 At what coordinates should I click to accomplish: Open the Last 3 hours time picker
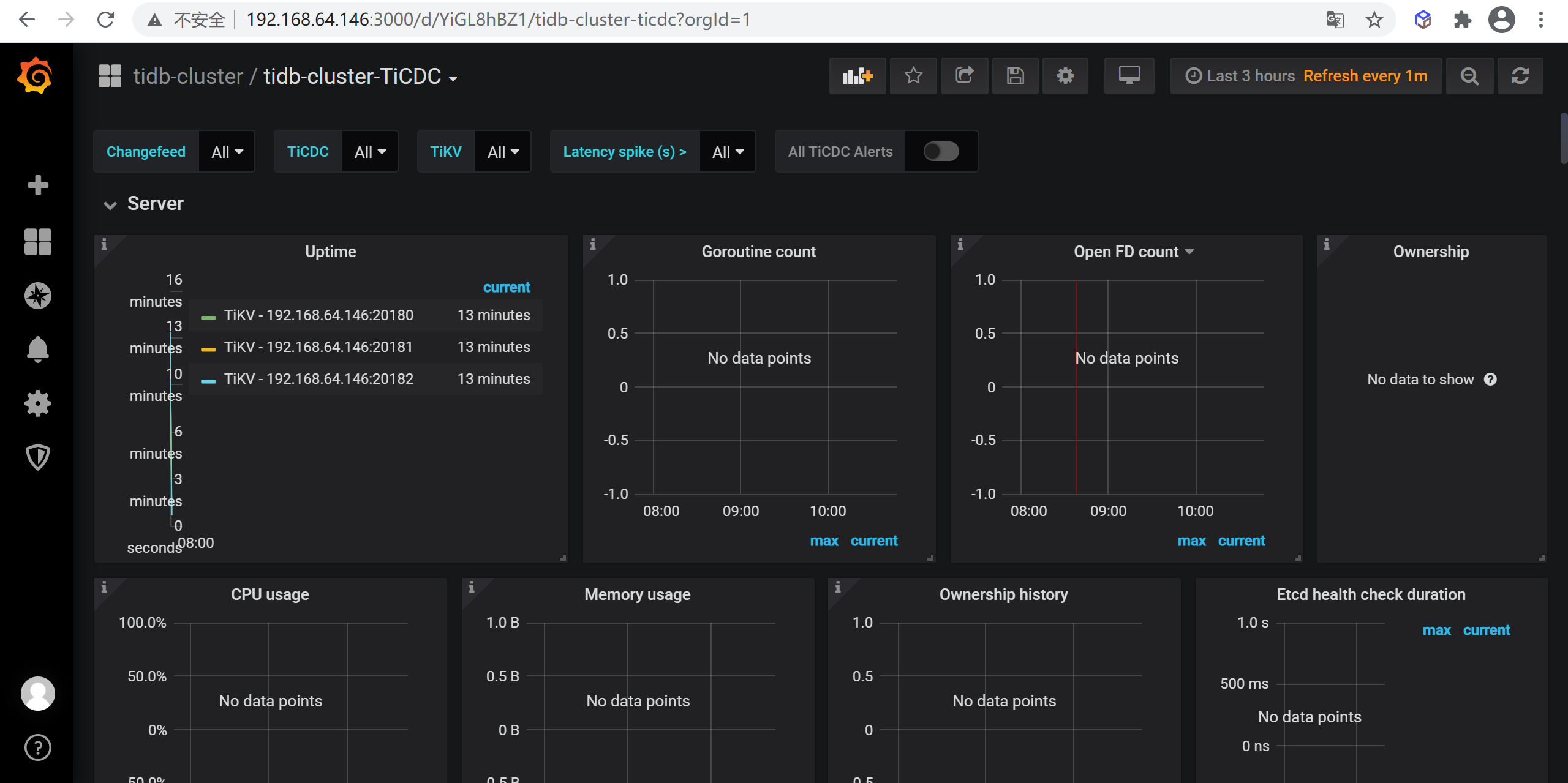tap(1306, 76)
